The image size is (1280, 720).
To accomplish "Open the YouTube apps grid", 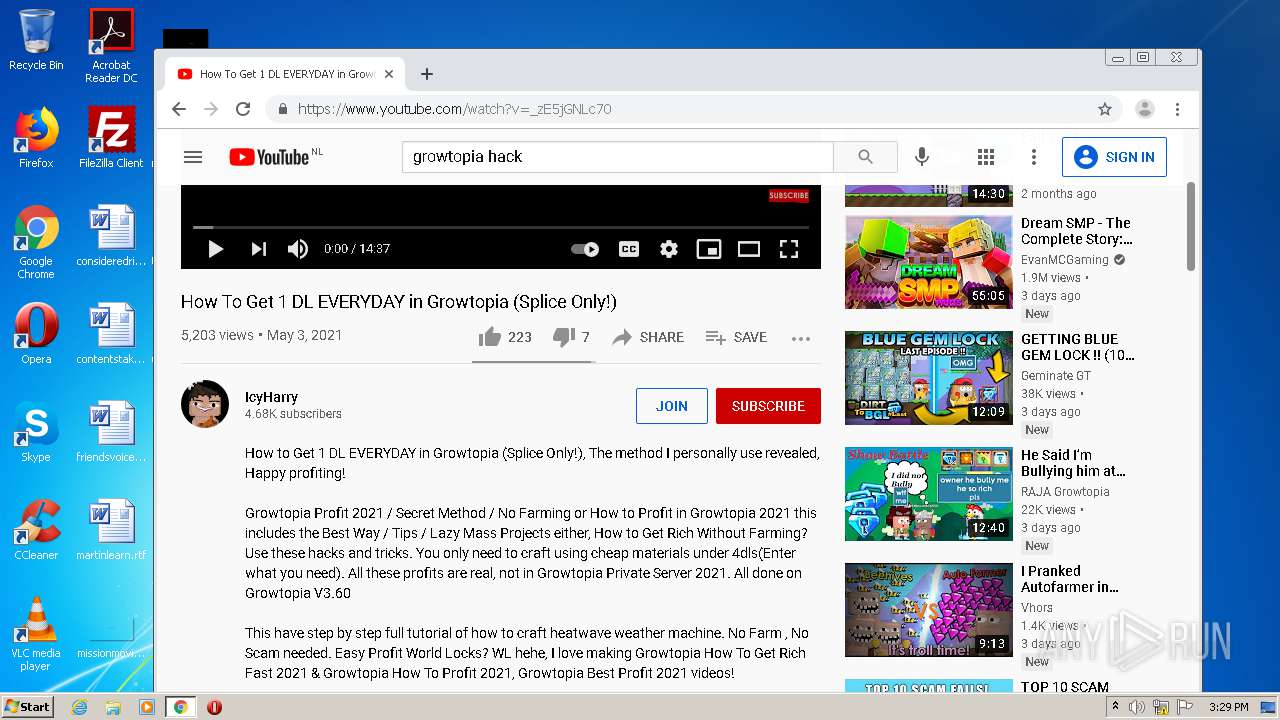I will point(986,157).
